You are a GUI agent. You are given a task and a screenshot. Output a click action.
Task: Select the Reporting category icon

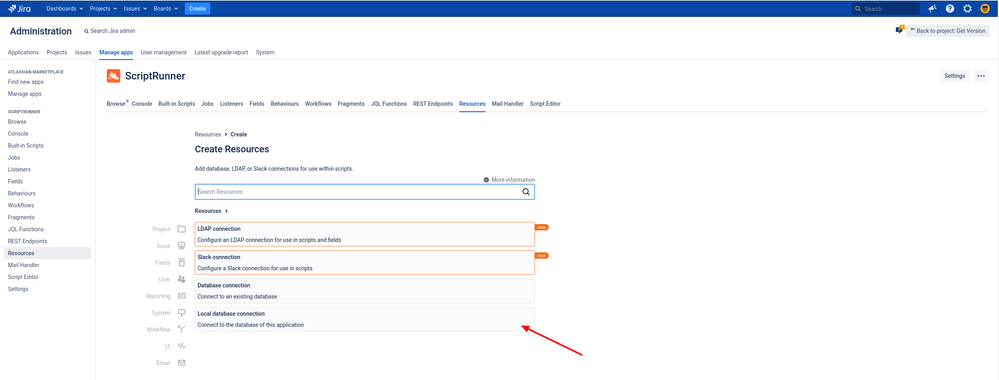coord(182,296)
